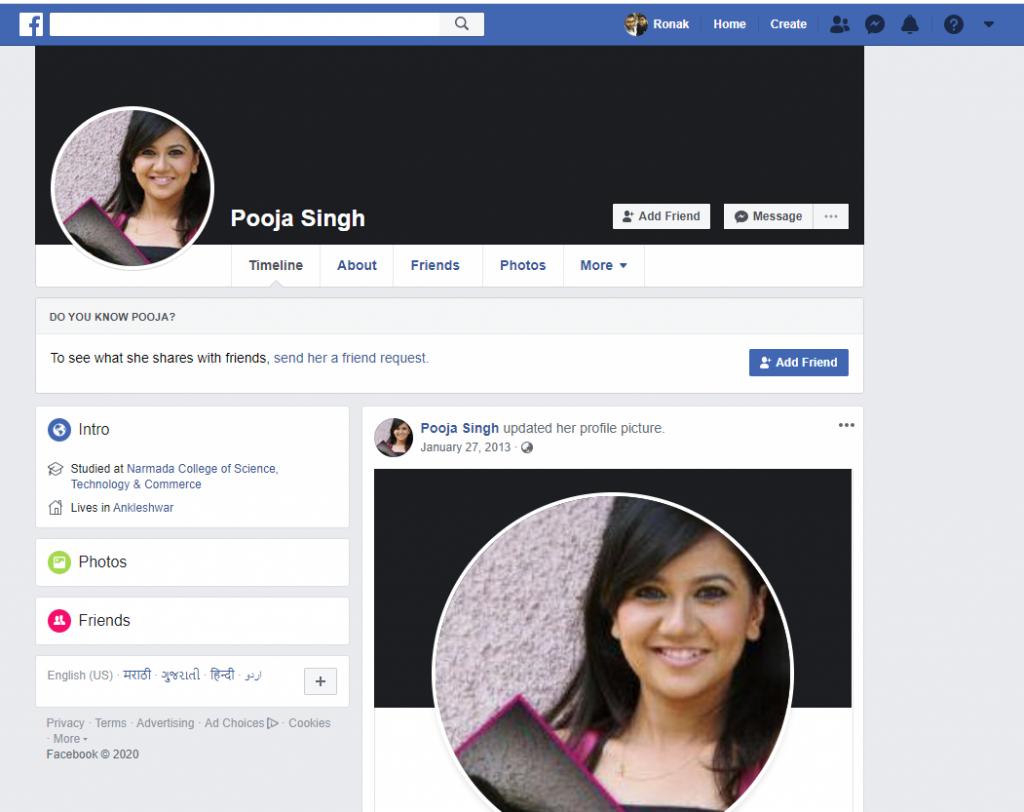Open Messenger from the top bar icon
1024x812 pixels.
pos(875,23)
